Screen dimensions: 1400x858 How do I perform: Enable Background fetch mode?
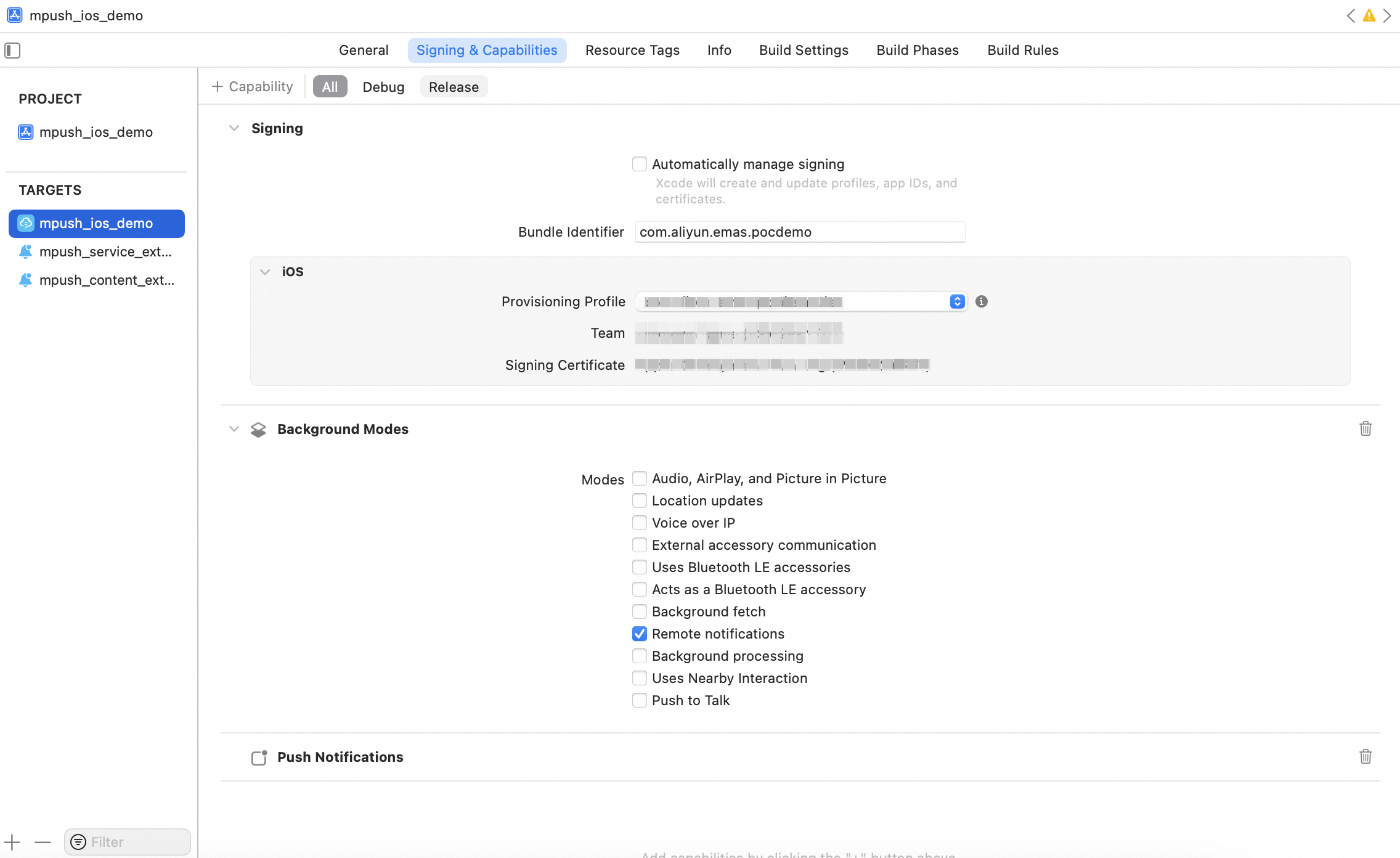point(640,611)
